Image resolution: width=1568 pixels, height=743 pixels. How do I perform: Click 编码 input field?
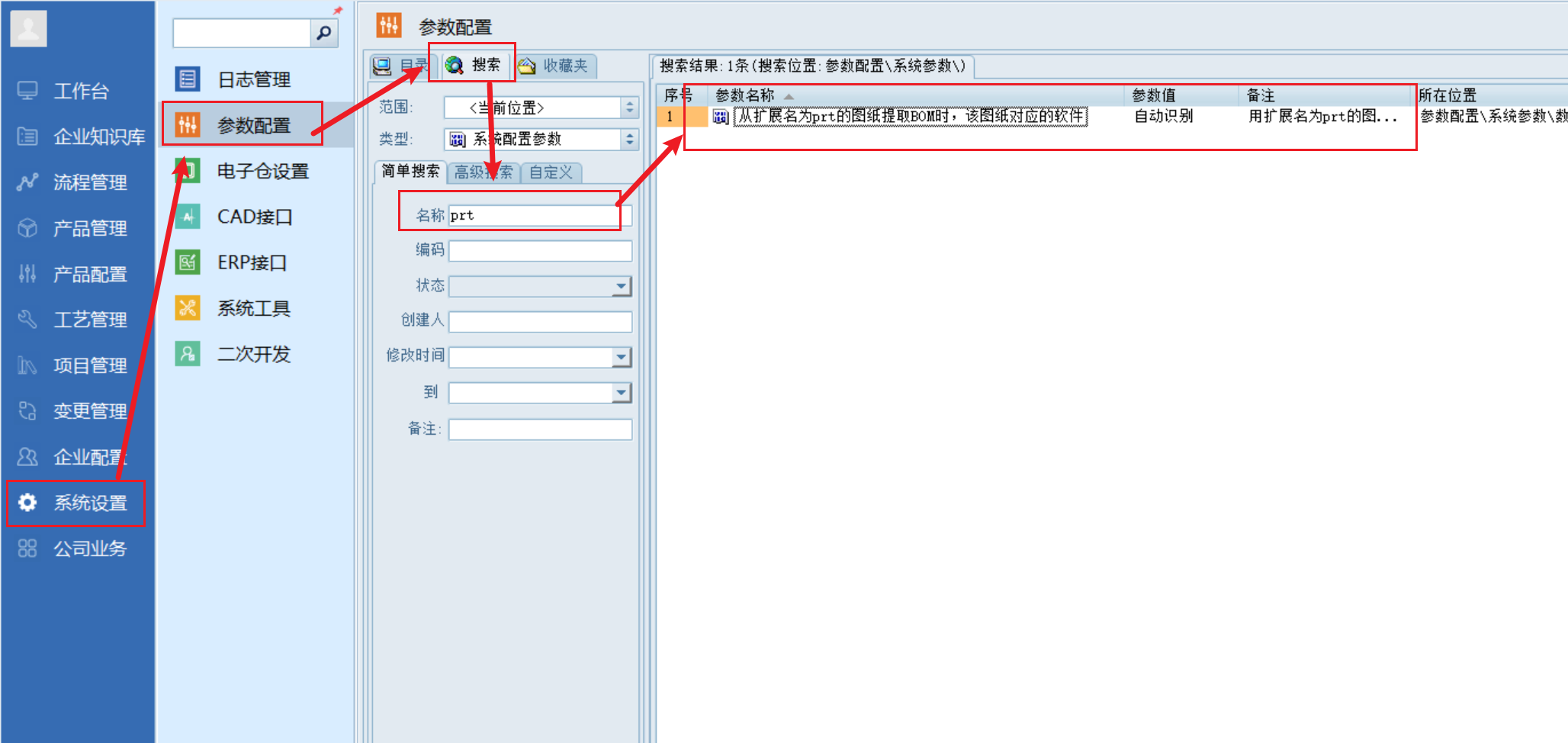(x=540, y=251)
